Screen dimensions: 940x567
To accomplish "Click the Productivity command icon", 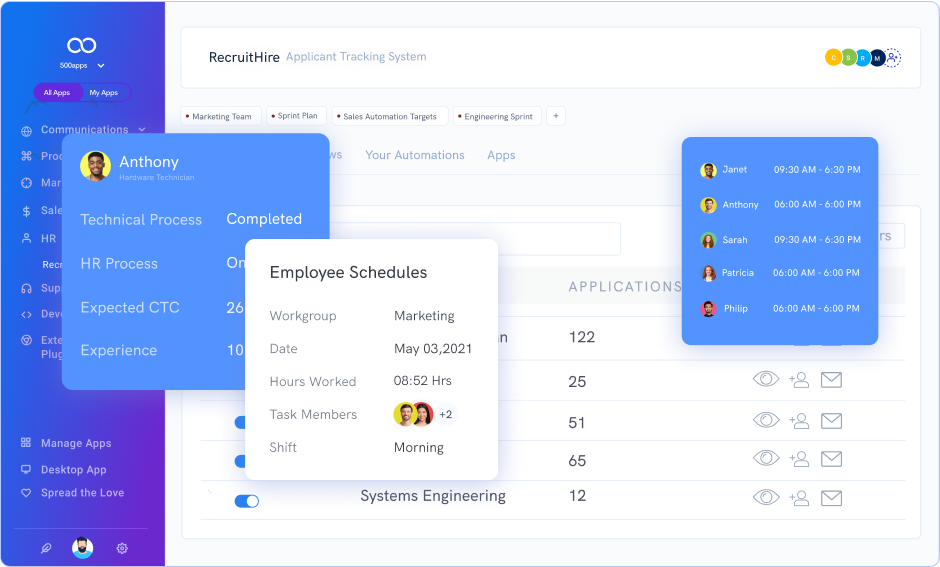I will click(26, 156).
